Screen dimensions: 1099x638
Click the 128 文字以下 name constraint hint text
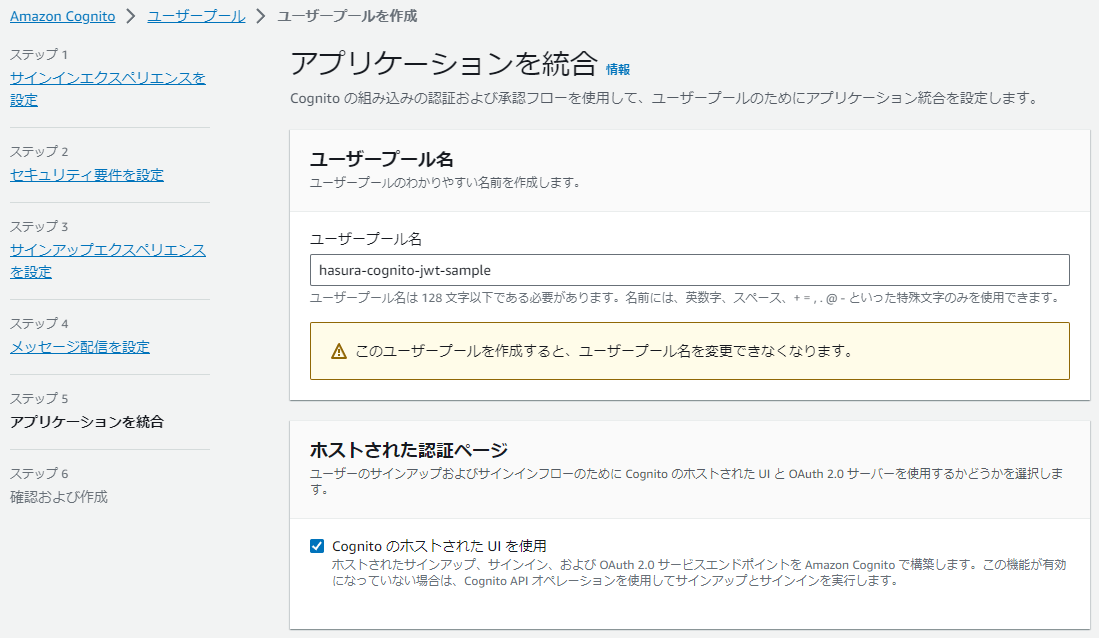click(x=685, y=298)
